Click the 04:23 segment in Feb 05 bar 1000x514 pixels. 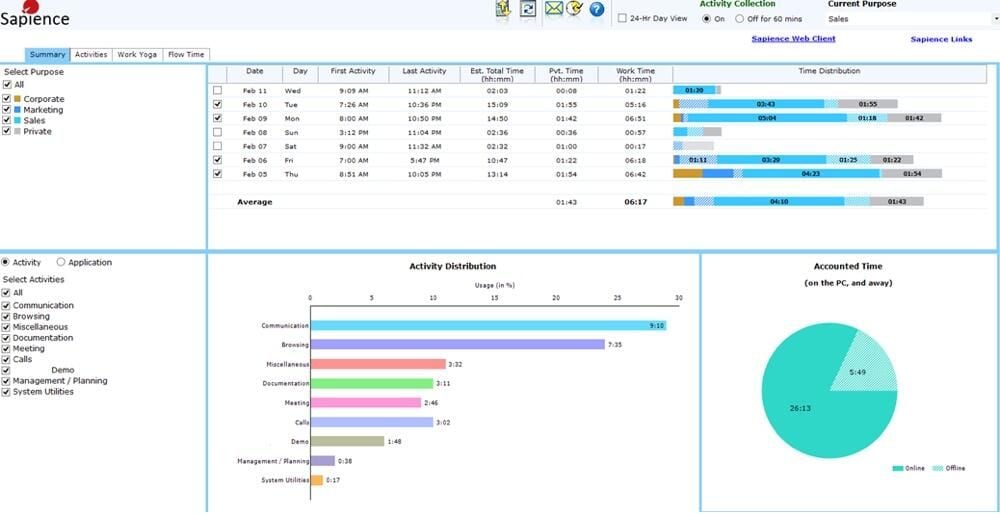[811, 173]
